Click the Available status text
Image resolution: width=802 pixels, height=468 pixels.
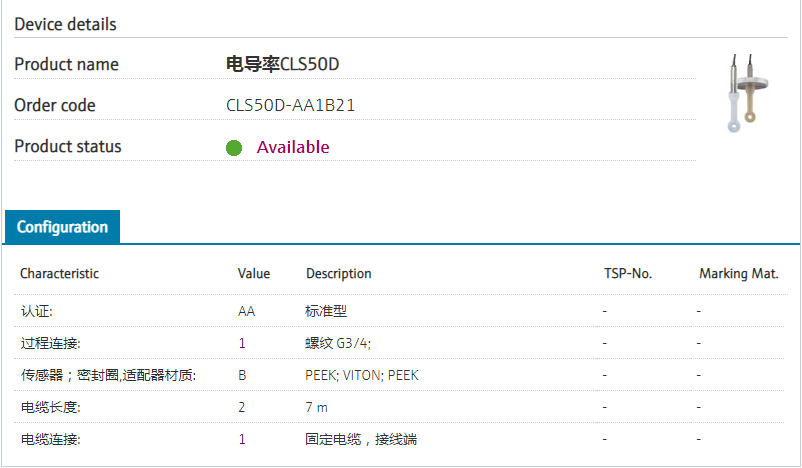coord(293,147)
